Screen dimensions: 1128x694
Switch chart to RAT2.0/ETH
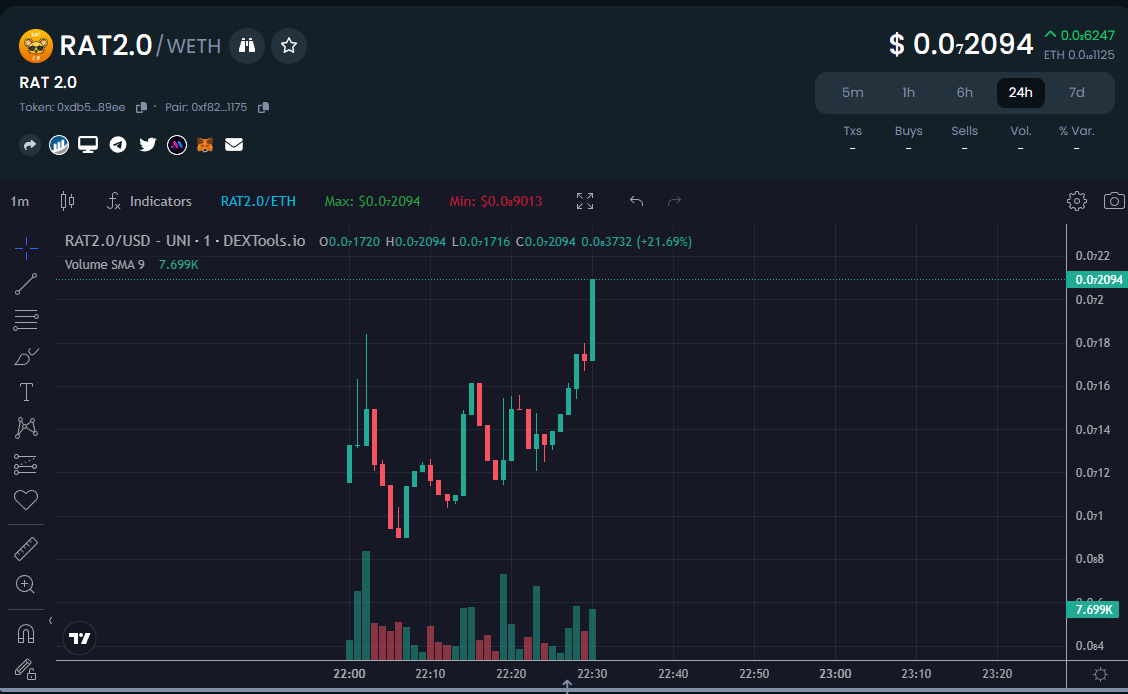[x=258, y=201]
